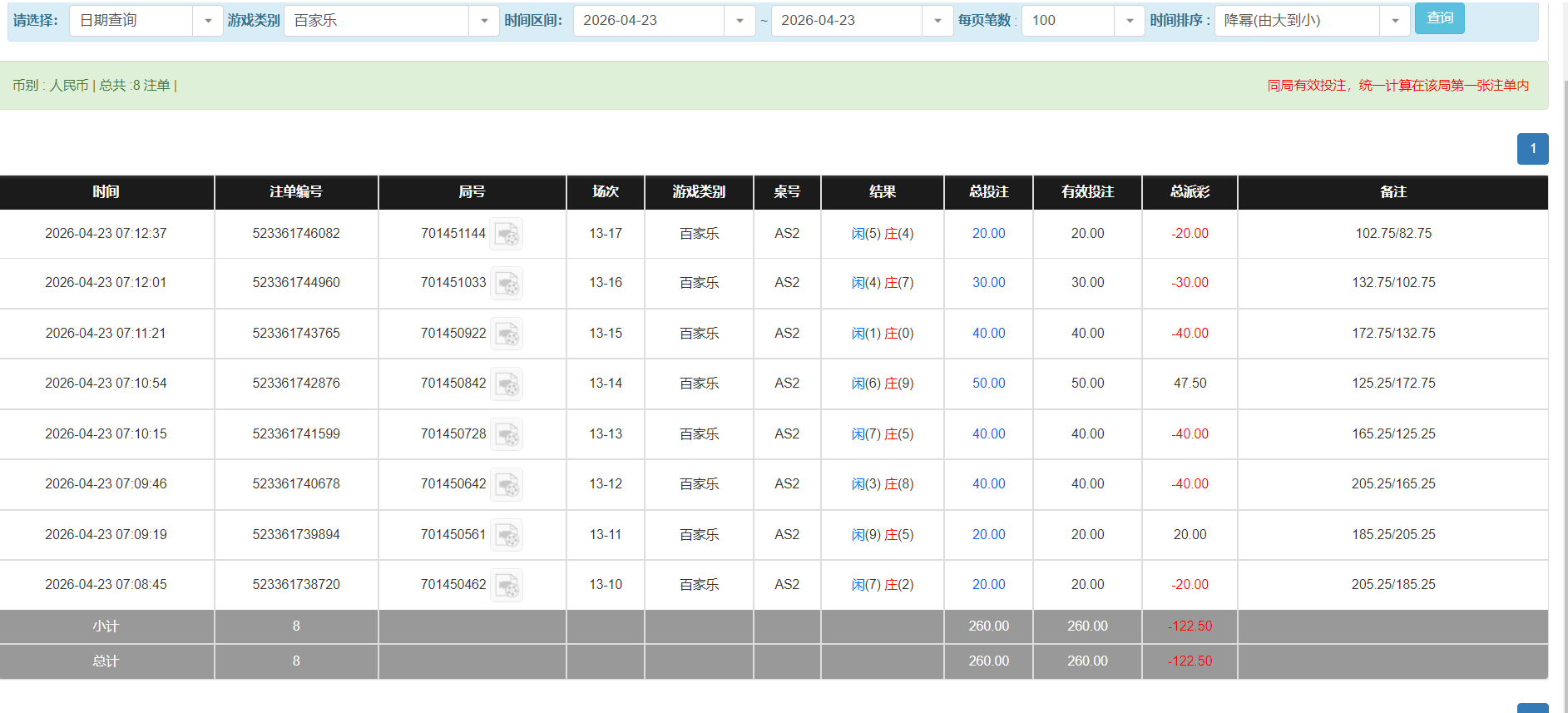Viewport: 1568px width, 713px height.
Task: Open replay icon next to round 701450462
Action: tap(507, 585)
